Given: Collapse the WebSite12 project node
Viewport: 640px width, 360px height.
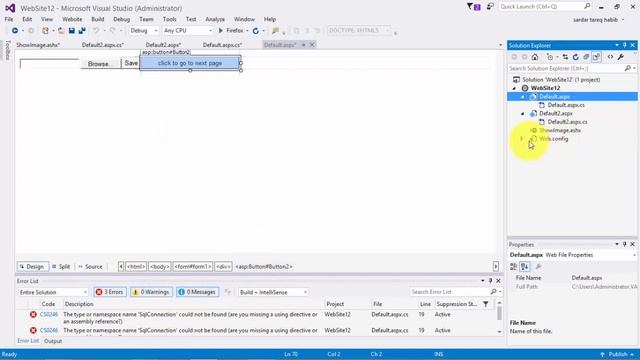Looking at the screenshot, I should (514, 88).
